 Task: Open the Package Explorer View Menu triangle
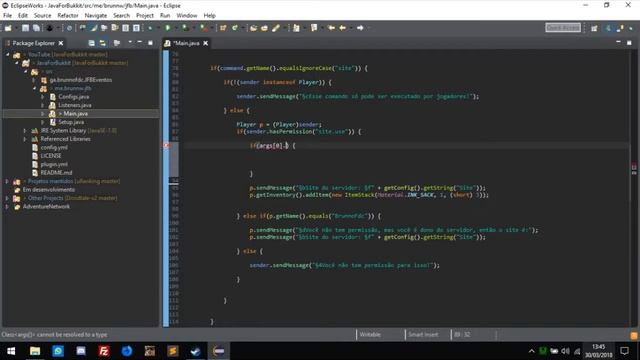pos(130,42)
